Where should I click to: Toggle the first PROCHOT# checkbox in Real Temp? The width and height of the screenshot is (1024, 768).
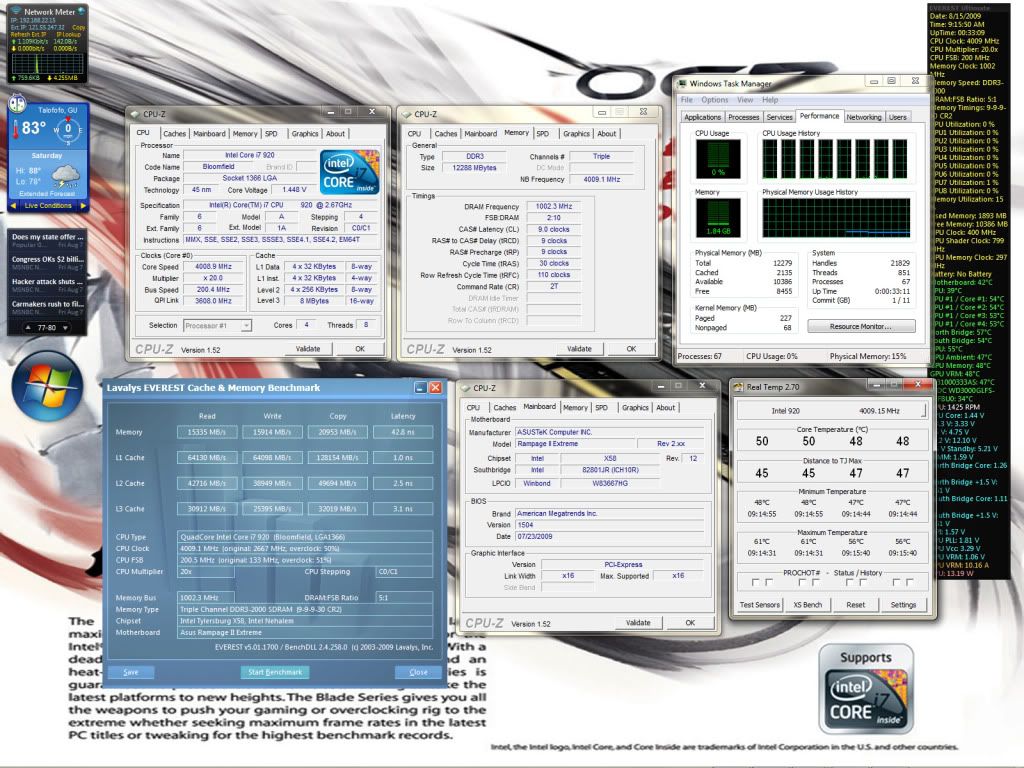[755, 581]
